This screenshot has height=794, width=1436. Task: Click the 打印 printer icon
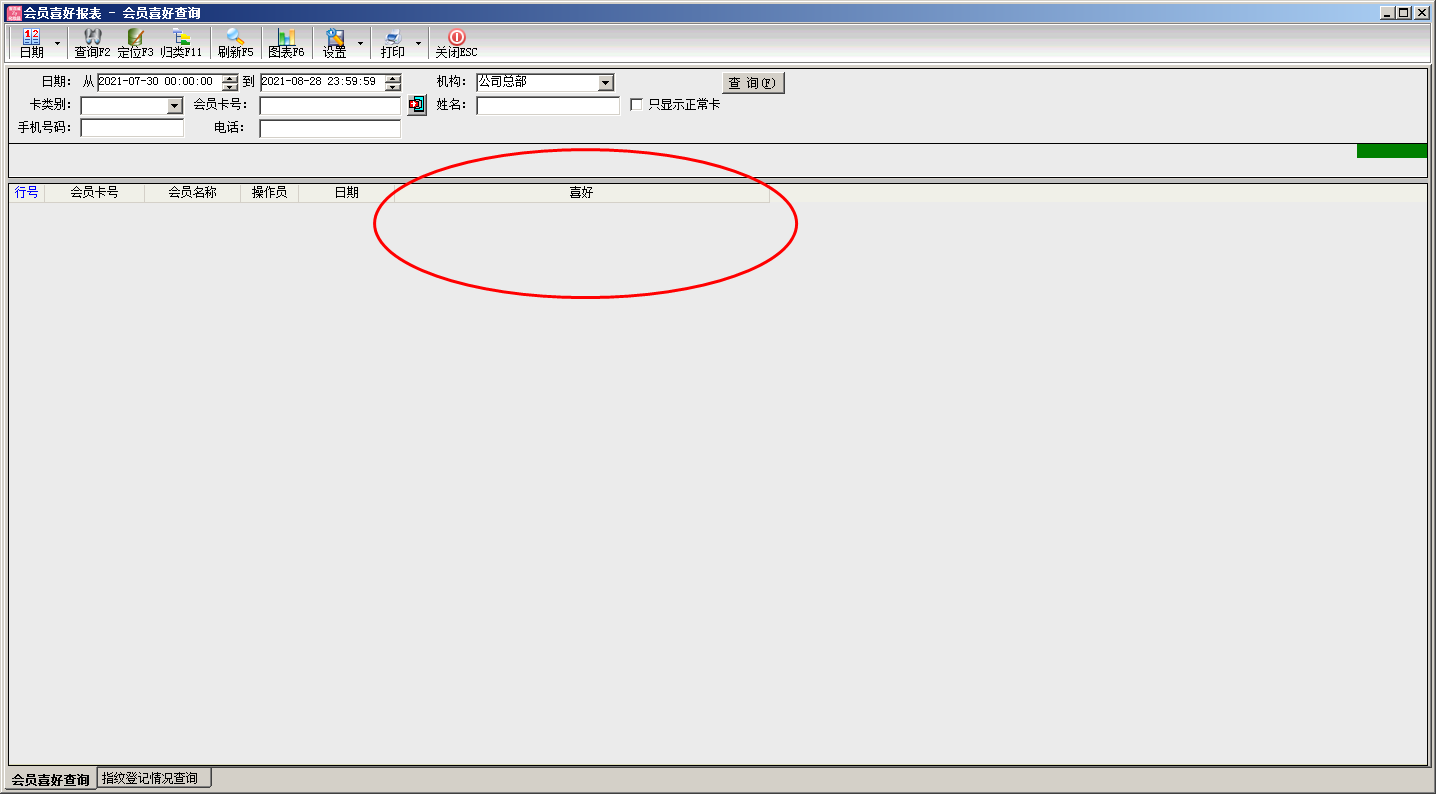pyautogui.click(x=392, y=38)
